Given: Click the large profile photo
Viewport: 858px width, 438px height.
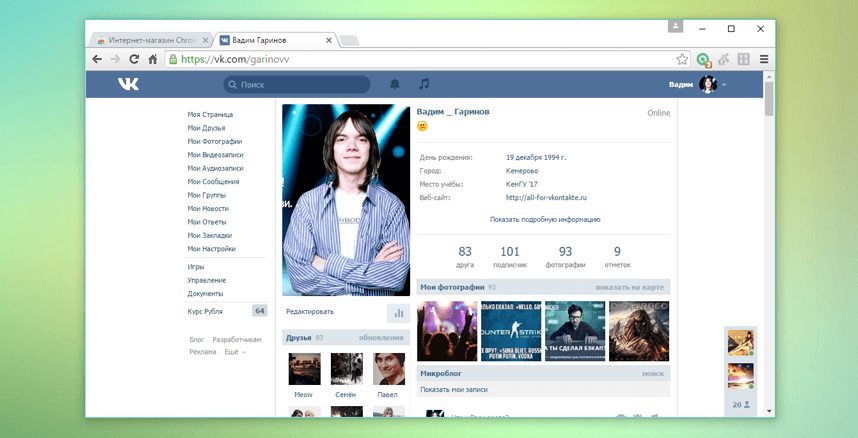Looking at the screenshot, I should pyautogui.click(x=346, y=200).
